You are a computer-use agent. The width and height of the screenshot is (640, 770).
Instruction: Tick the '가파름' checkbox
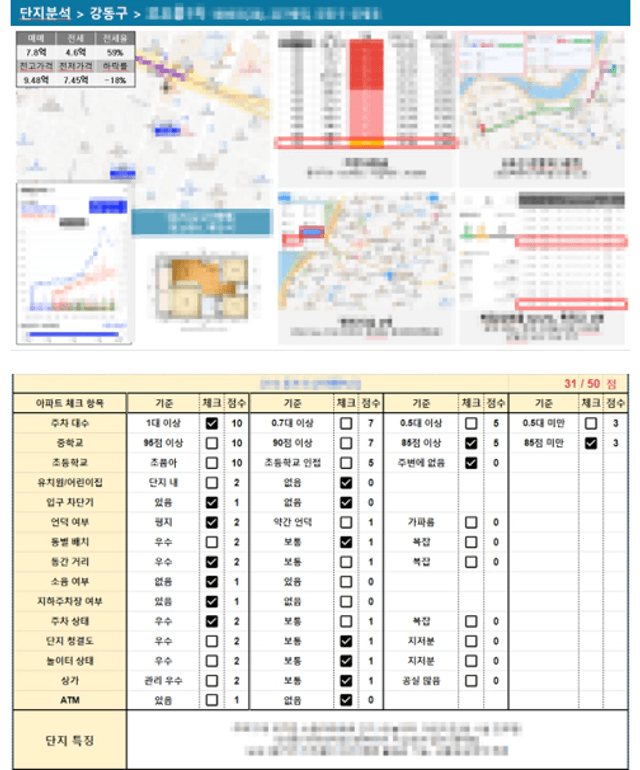pos(471,522)
